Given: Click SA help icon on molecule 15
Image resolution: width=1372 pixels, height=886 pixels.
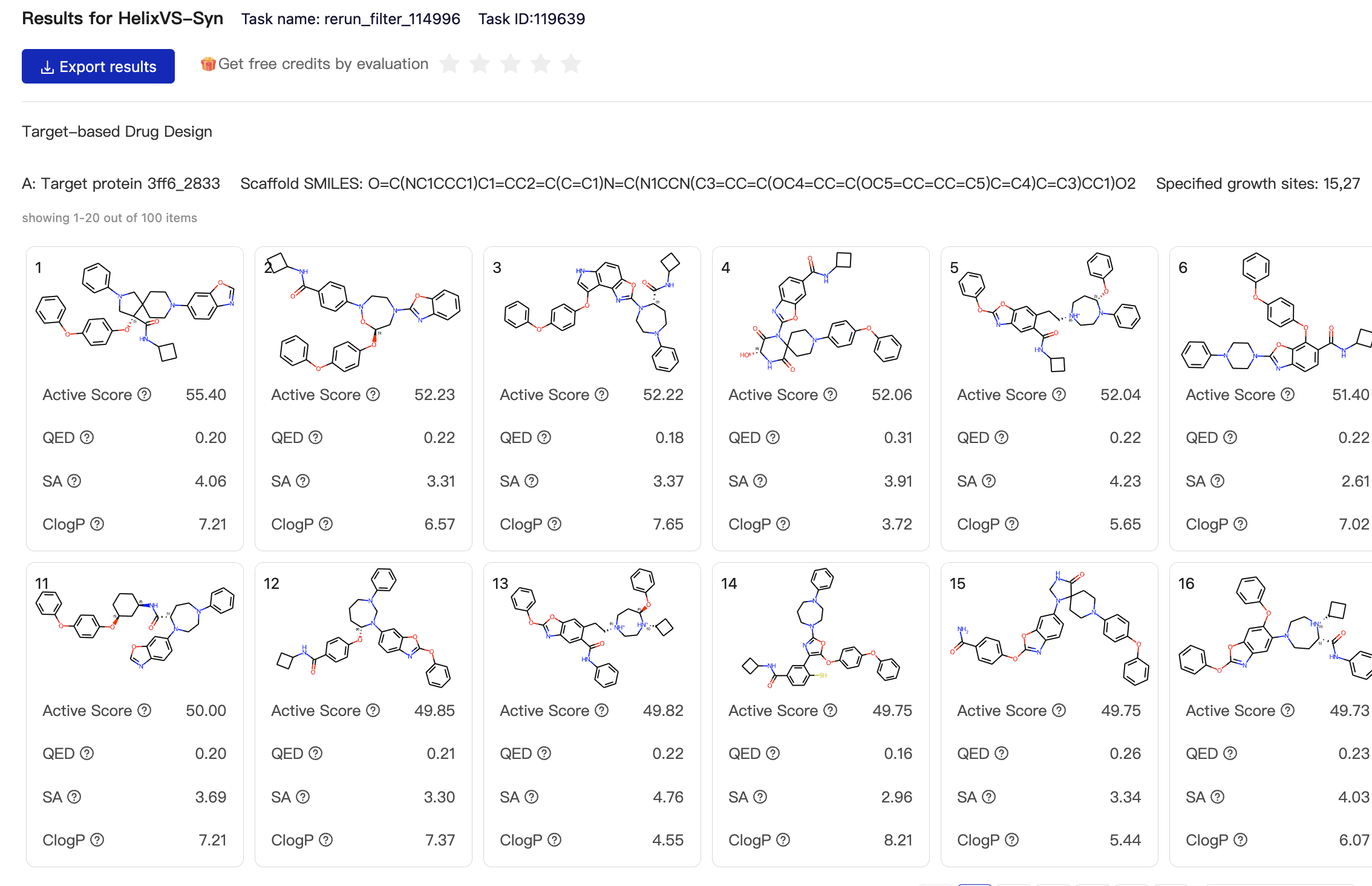Looking at the screenshot, I should pyautogui.click(x=989, y=797).
